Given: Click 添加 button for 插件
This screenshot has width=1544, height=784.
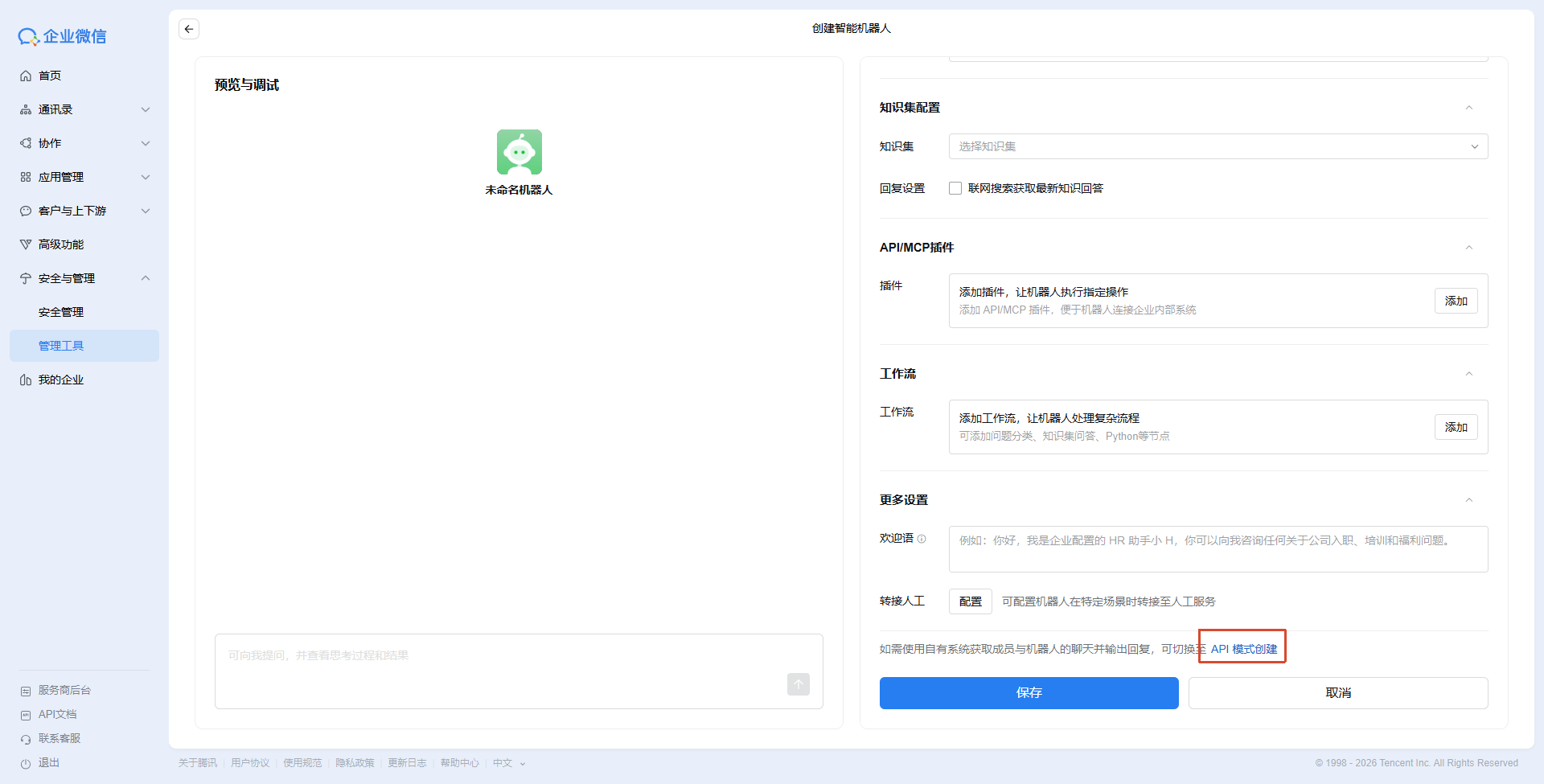Looking at the screenshot, I should [1456, 301].
